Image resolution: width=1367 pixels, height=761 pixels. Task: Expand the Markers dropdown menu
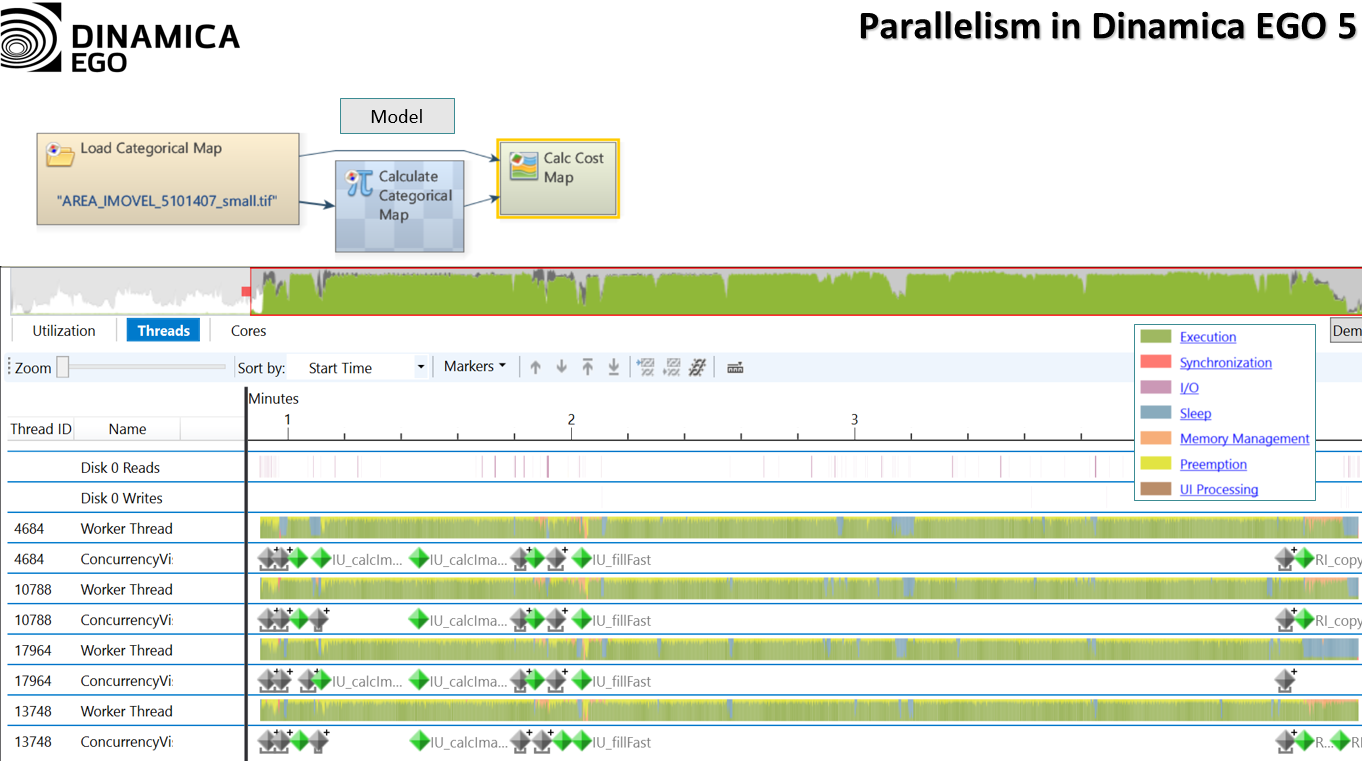pyautogui.click(x=475, y=367)
